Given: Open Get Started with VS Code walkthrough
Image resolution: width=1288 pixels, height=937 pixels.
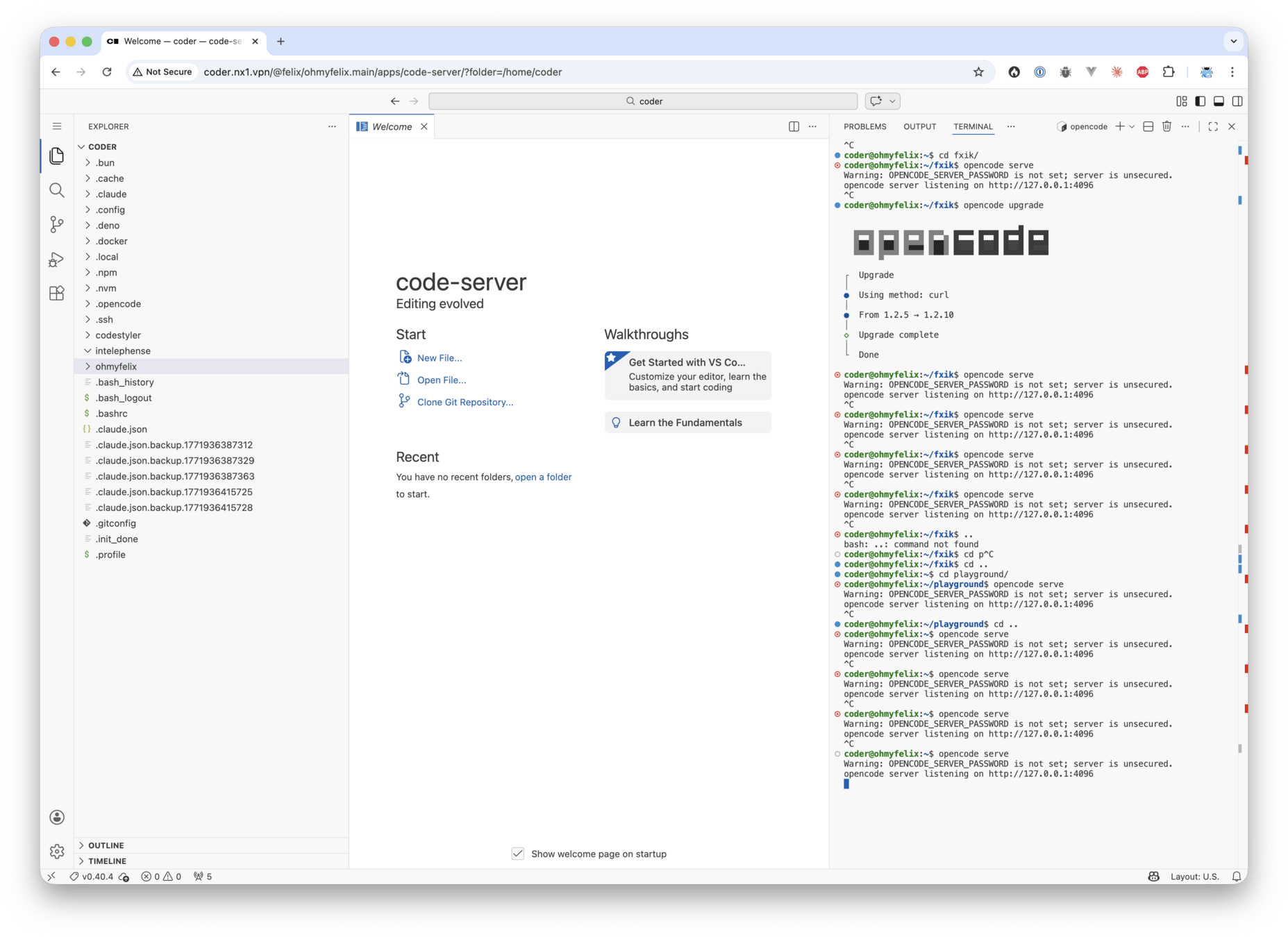Looking at the screenshot, I should 687,375.
